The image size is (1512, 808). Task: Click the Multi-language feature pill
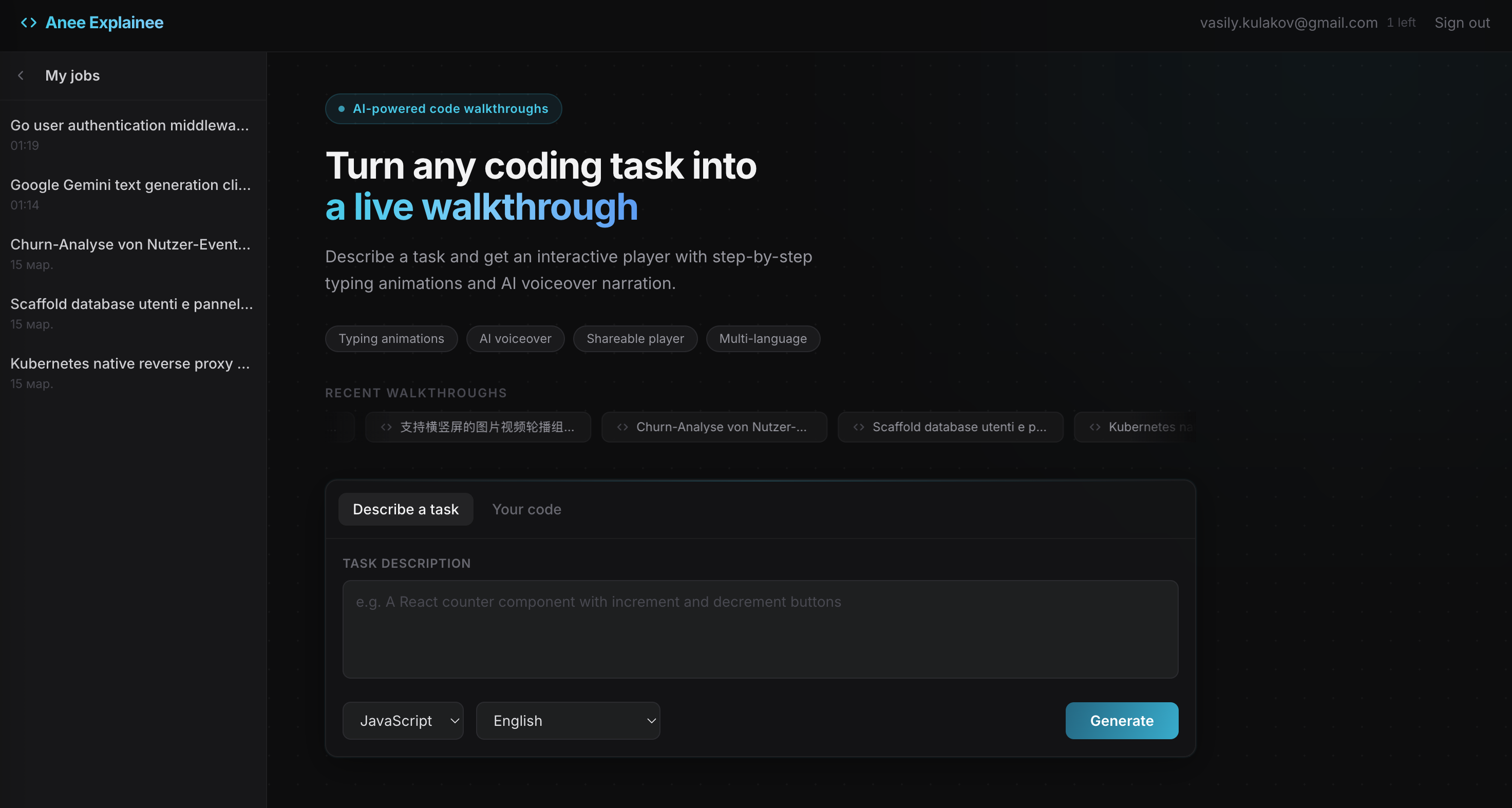[763, 339]
